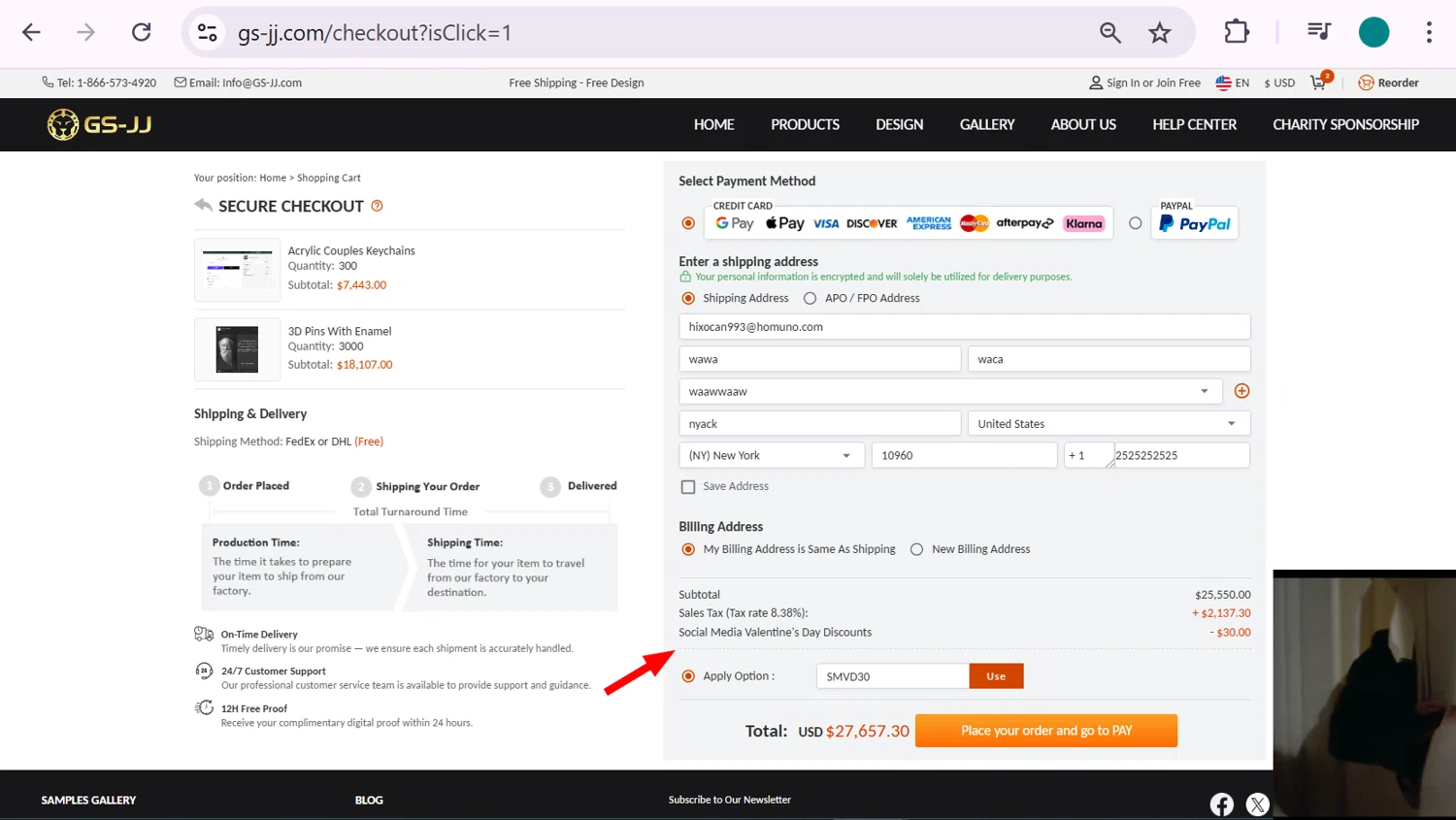Click Sign In or Join Free
Image resolution: width=1456 pixels, height=820 pixels.
pos(1144,82)
